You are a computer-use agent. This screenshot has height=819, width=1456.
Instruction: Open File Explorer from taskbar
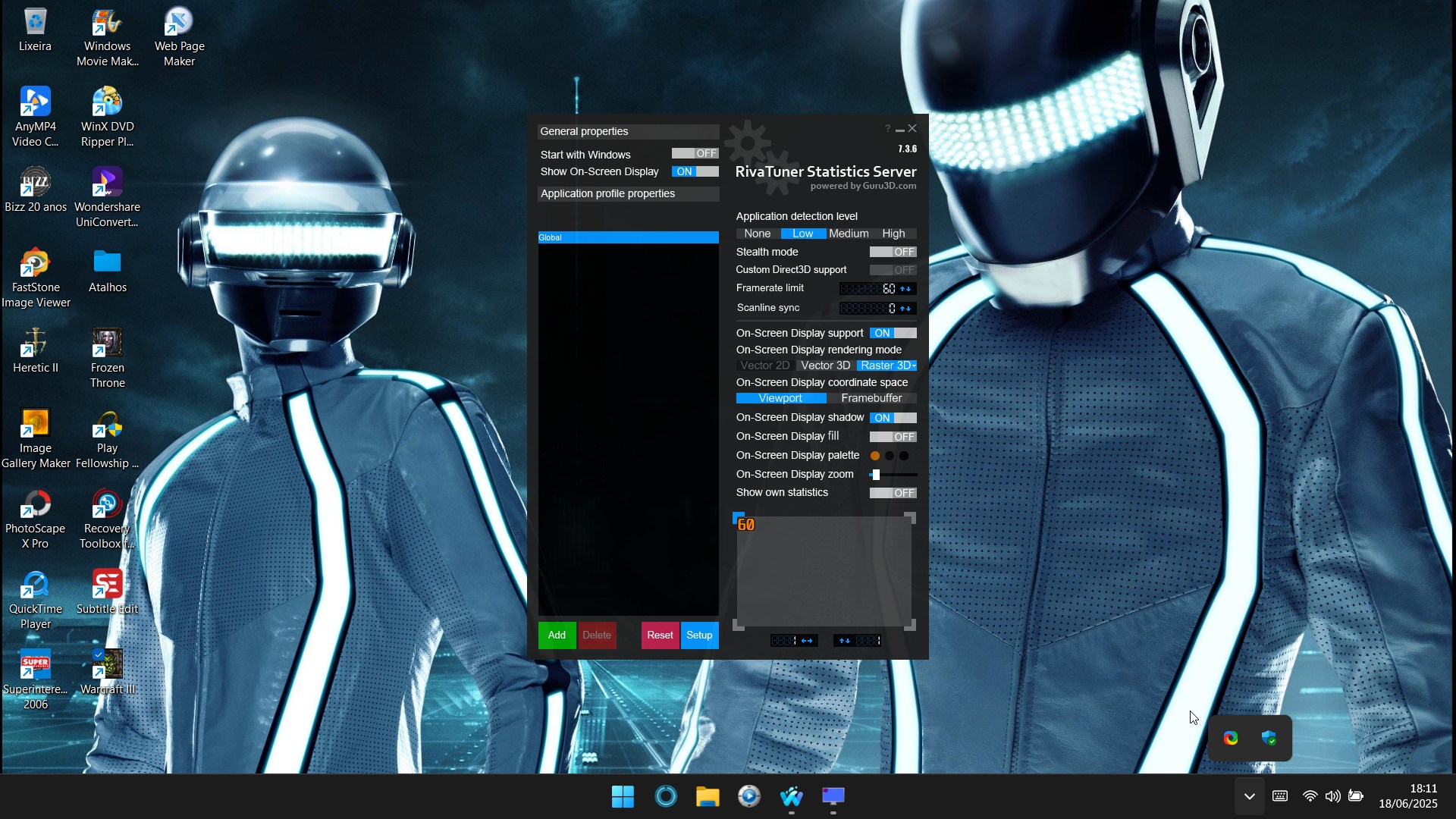[708, 796]
